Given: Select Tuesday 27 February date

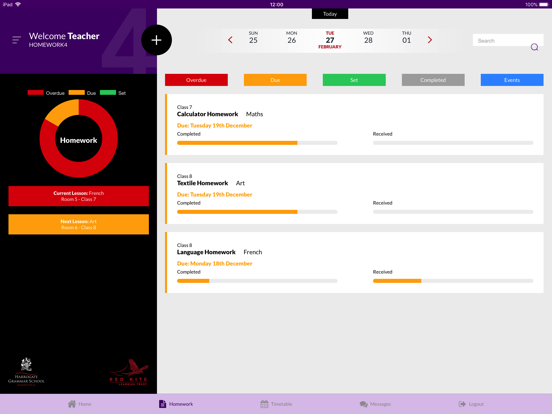Looking at the screenshot, I should tap(330, 40).
